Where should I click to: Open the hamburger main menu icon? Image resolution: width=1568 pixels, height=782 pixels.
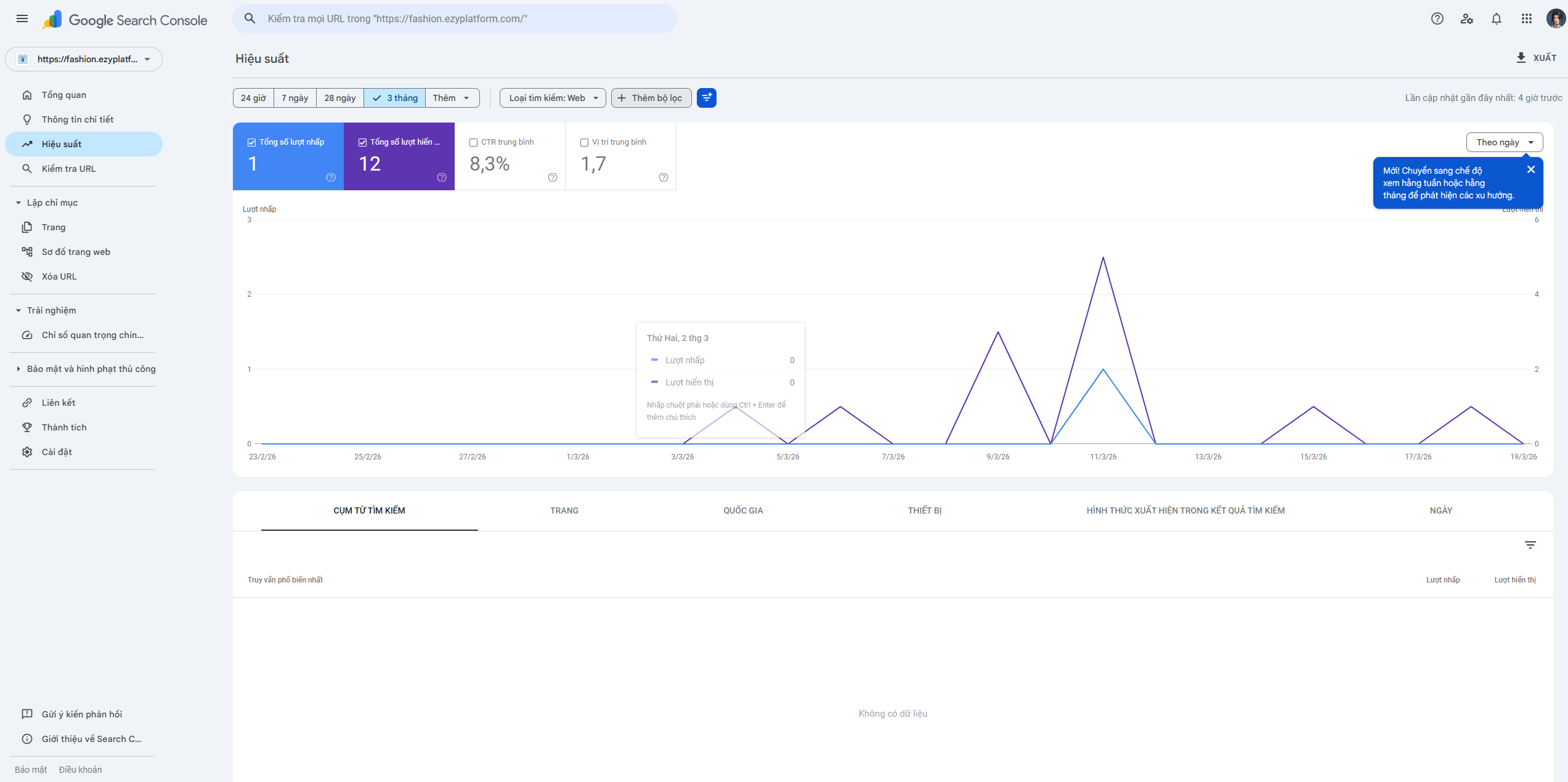click(22, 18)
